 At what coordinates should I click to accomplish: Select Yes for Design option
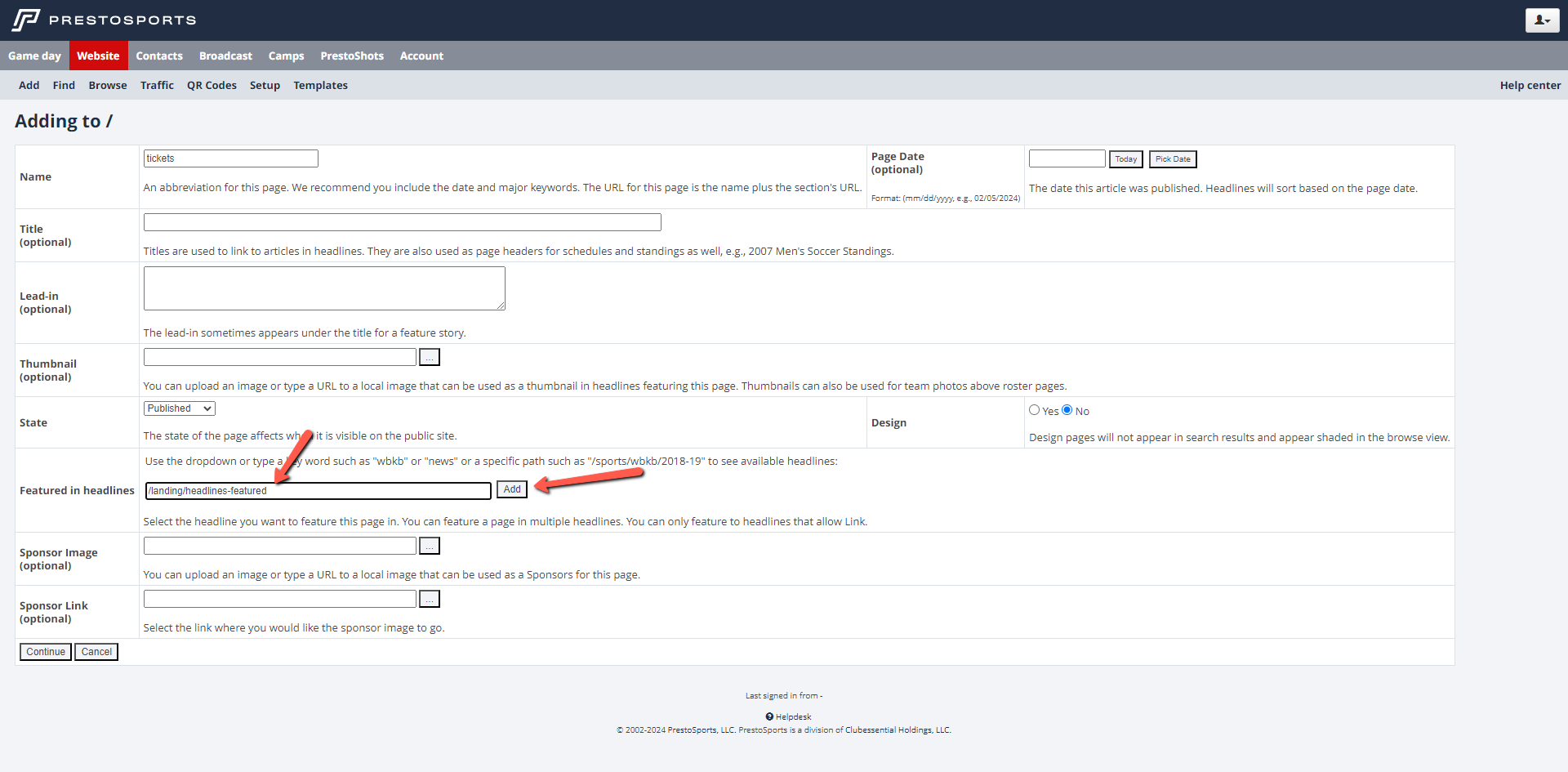[1035, 410]
